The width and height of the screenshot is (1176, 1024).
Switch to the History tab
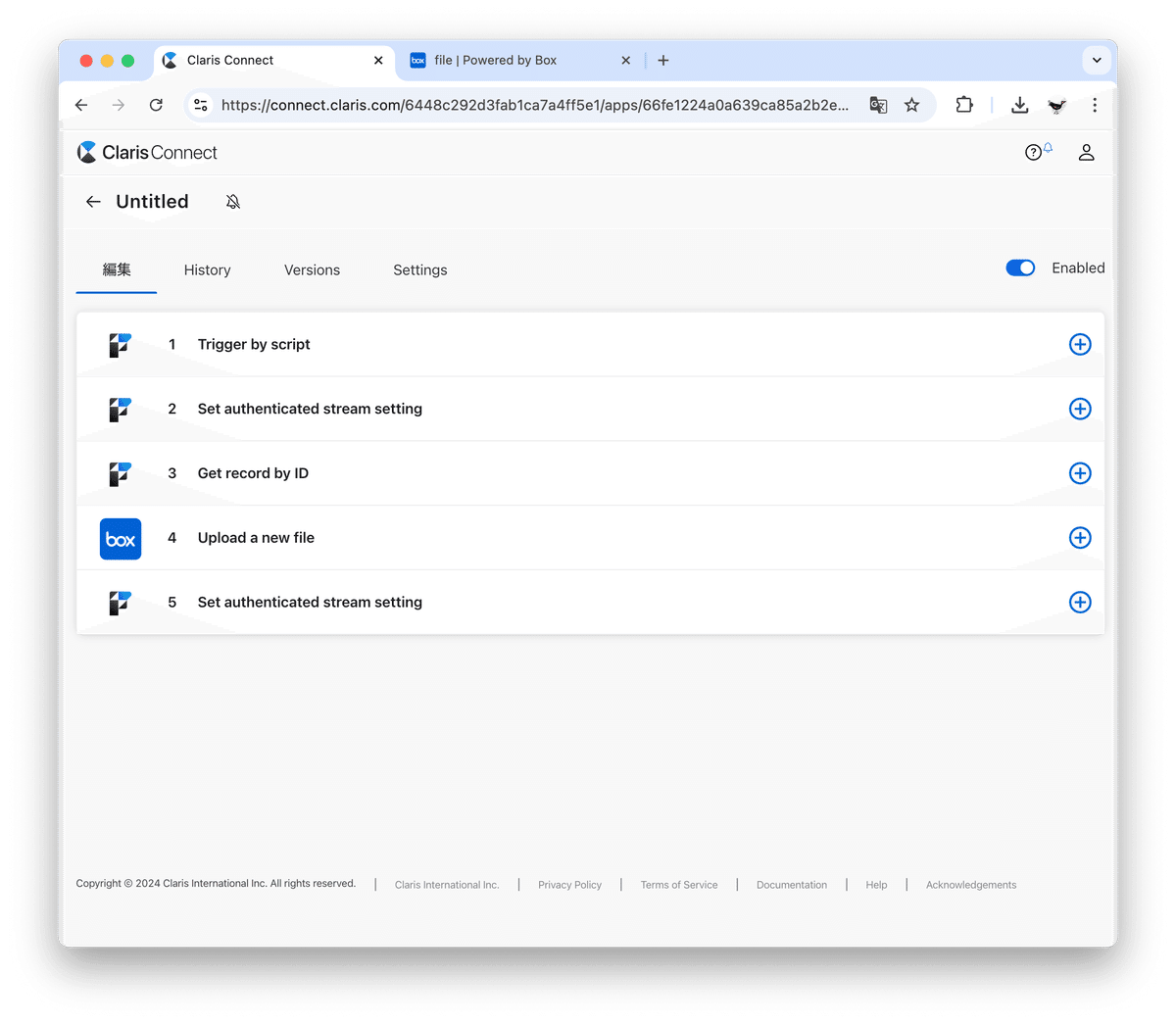click(207, 269)
